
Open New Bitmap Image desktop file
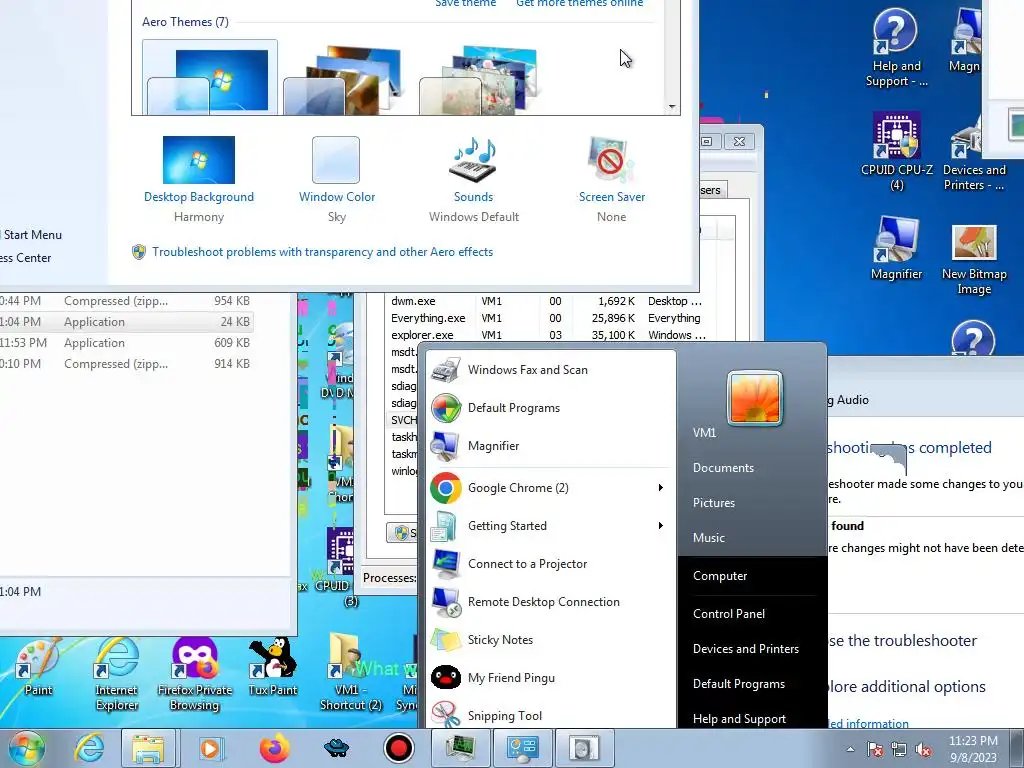coord(974,259)
